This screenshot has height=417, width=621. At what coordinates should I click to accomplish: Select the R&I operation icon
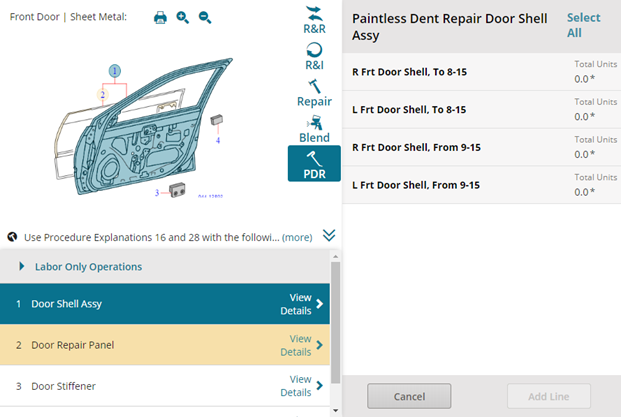pos(314,56)
